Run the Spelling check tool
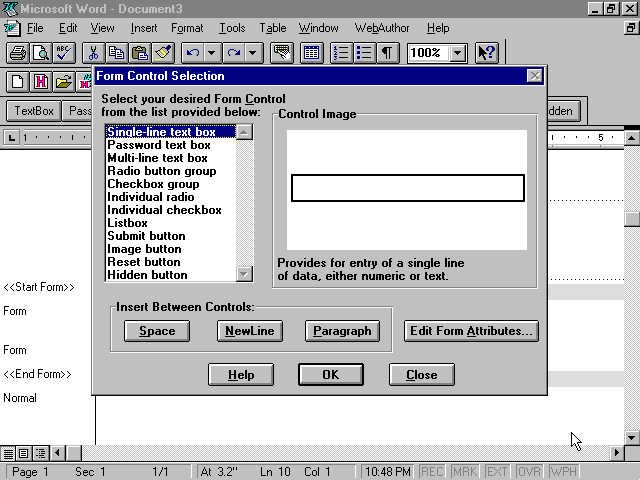Viewport: 640px width, 480px height. pos(63,53)
